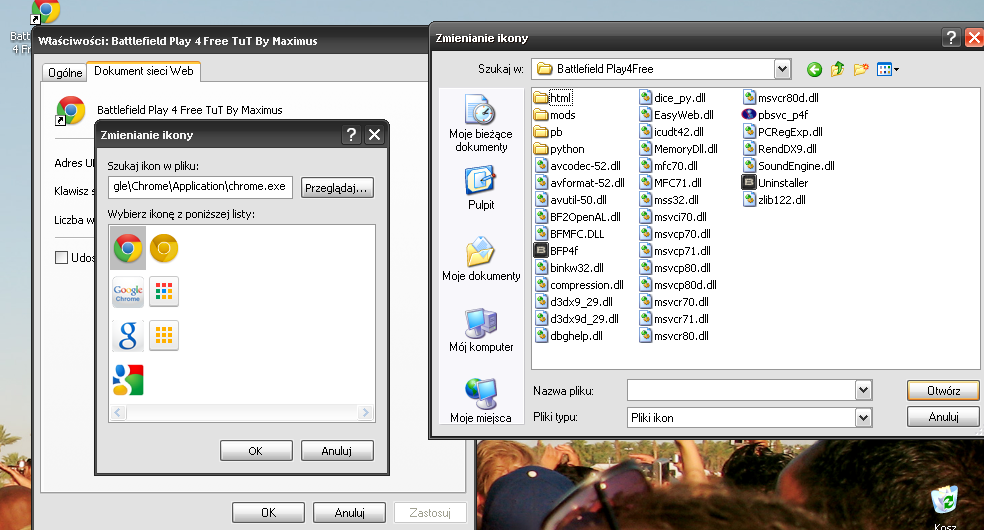
Task: Open the views menu dropdown icon
Action: click(888, 70)
